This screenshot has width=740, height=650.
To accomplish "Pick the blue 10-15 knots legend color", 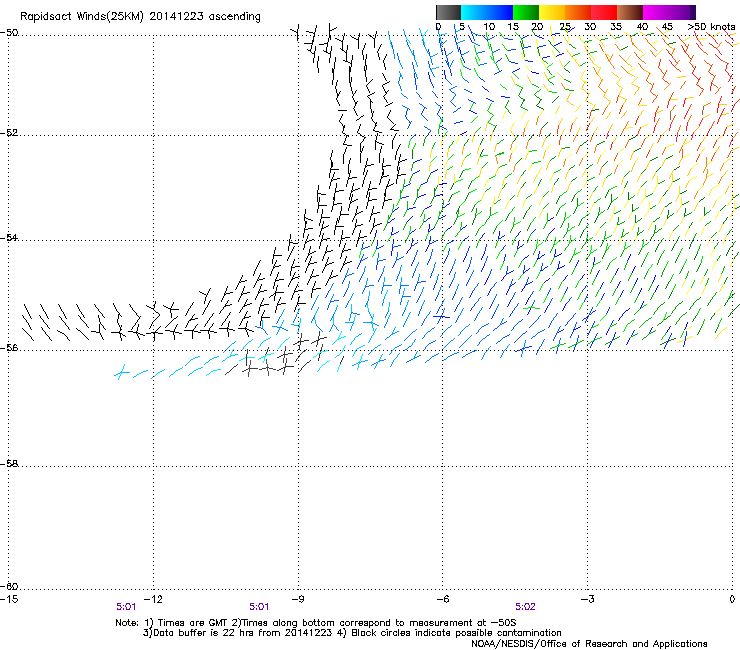I will click(x=500, y=12).
